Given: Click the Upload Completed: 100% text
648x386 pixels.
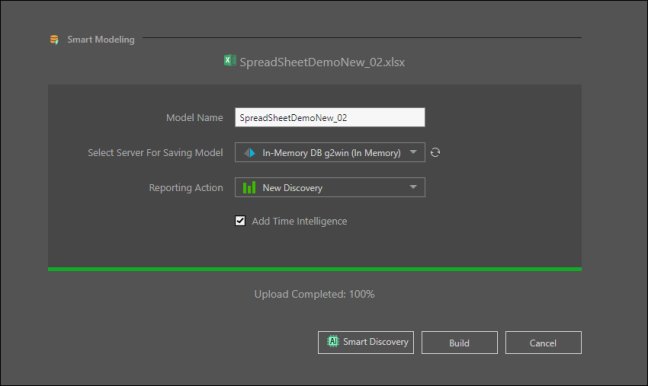Looking at the screenshot, I should click(x=314, y=294).
